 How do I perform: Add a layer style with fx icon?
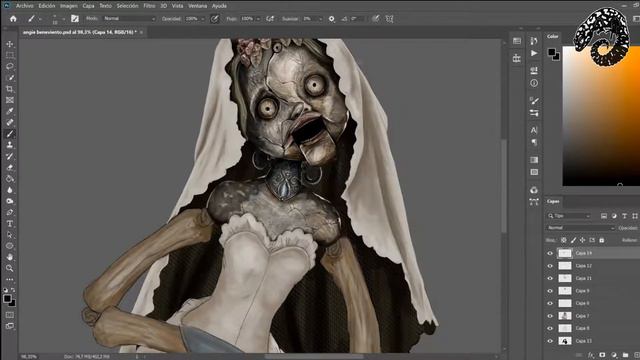coord(590,355)
